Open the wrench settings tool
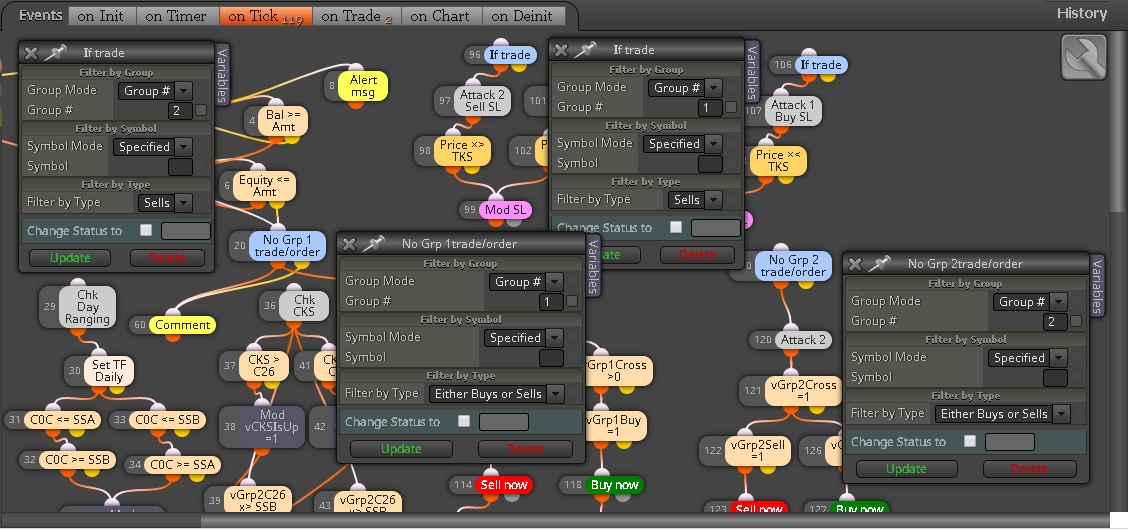Screen dimensions: 1128x529 [x=1083, y=57]
